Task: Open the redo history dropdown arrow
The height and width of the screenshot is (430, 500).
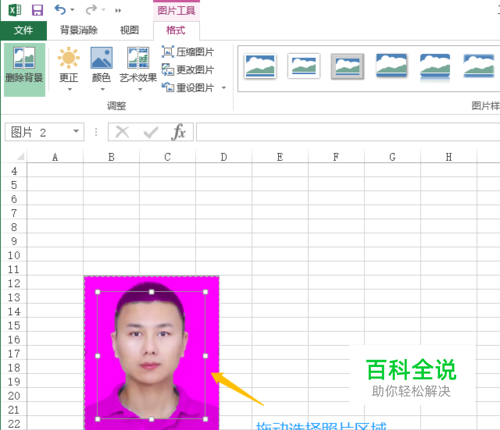Action: coord(103,10)
